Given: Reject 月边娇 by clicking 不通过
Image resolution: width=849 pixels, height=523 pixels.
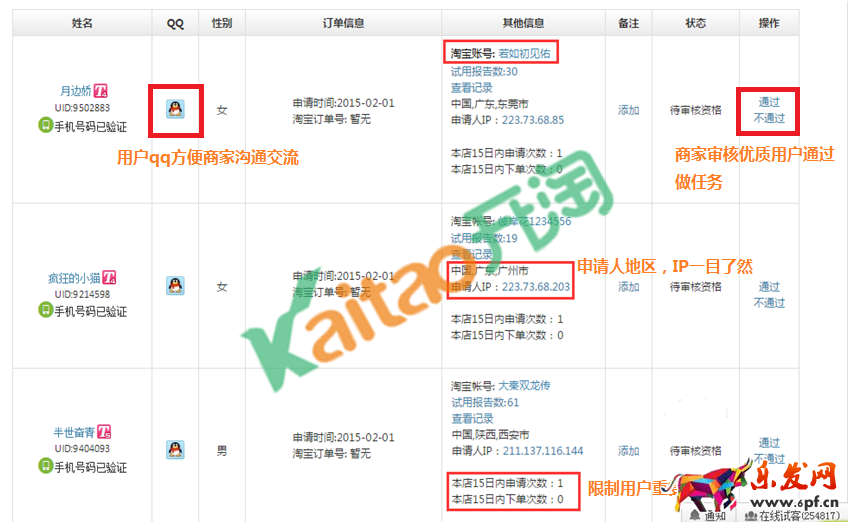Looking at the screenshot, I should (769, 118).
